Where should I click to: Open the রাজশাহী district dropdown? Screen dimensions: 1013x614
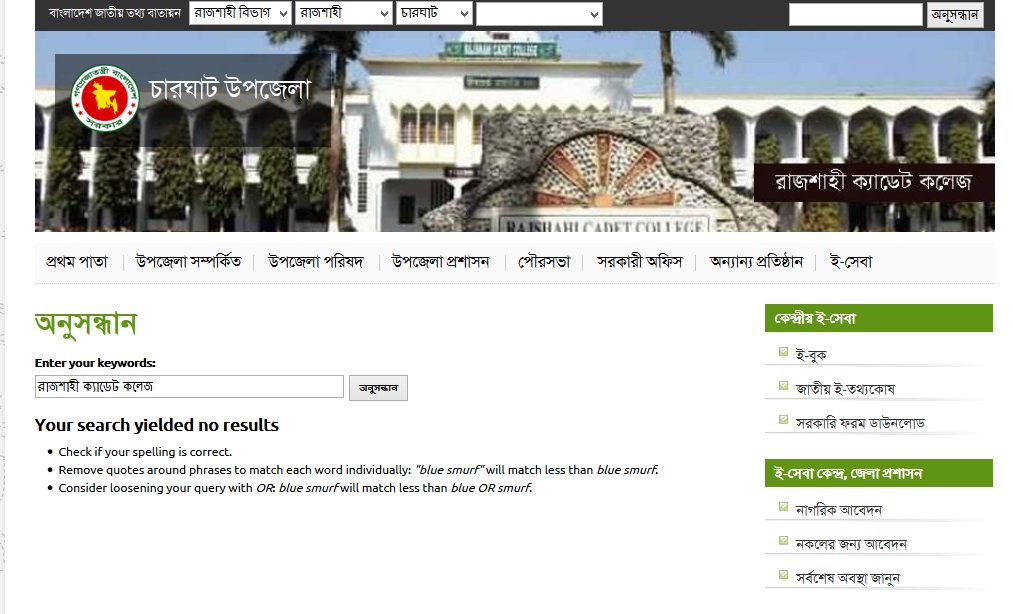[x=345, y=13]
